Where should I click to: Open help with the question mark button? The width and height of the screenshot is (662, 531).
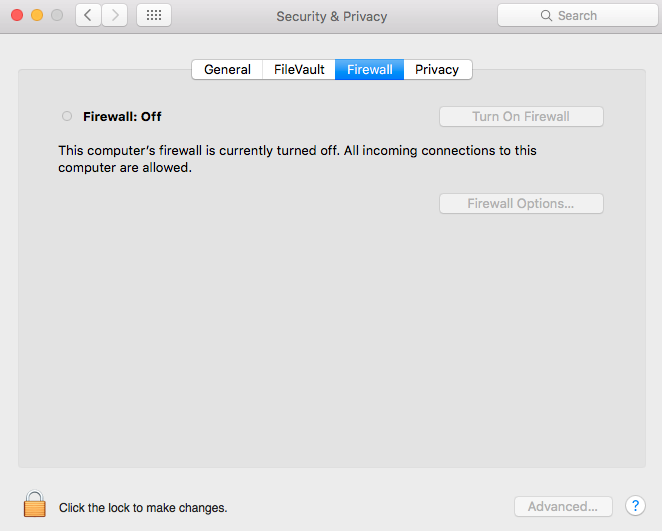[x=635, y=506]
